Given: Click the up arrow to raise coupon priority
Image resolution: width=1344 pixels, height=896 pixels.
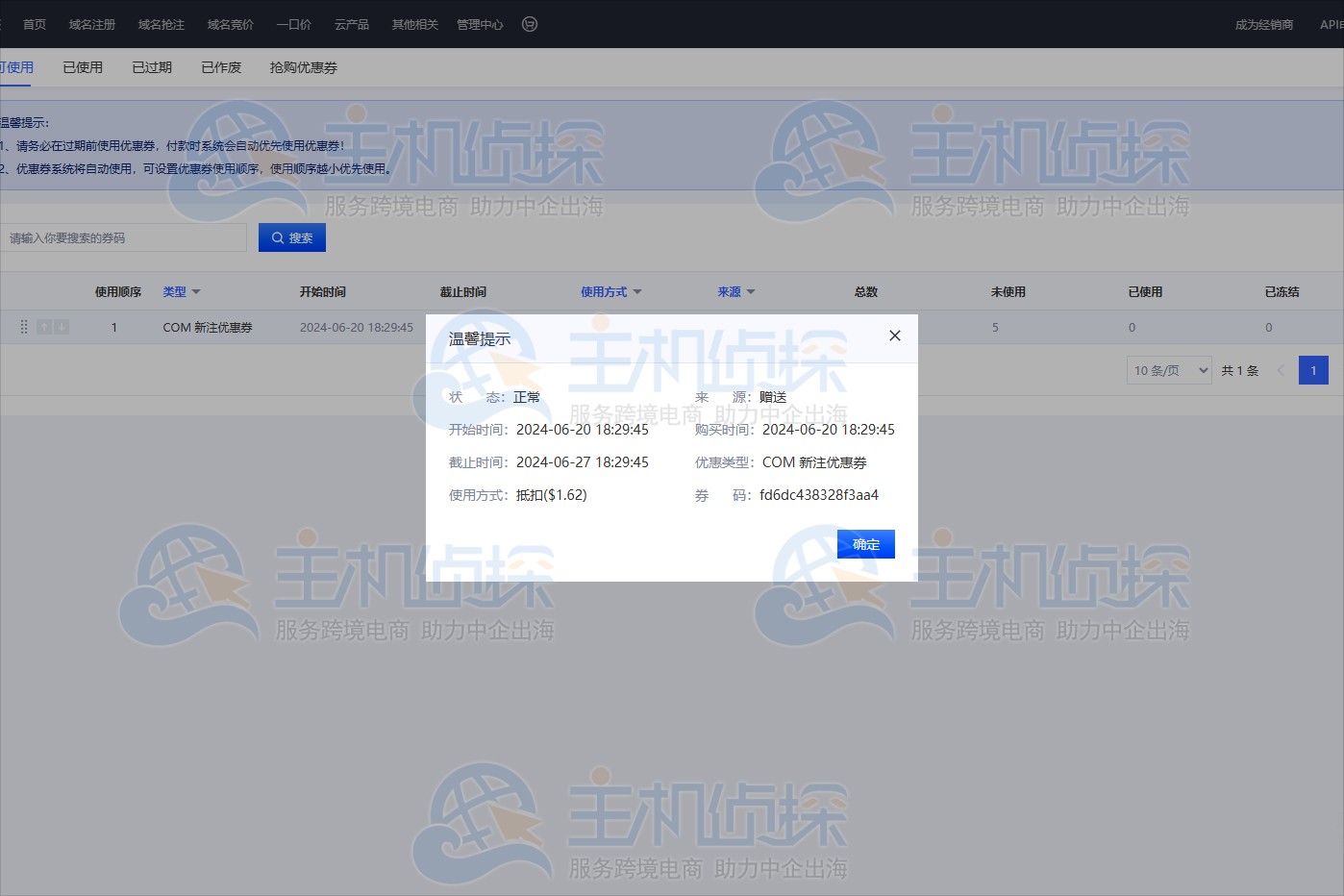Looking at the screenshot, I should (43, 327).
